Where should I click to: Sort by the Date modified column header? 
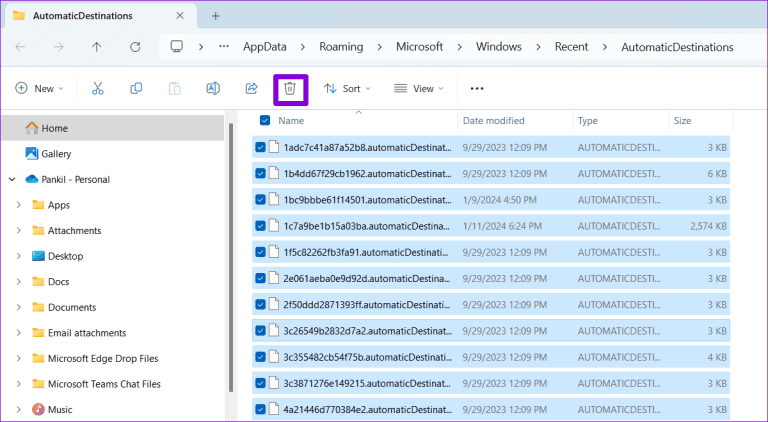pos(494,120)
